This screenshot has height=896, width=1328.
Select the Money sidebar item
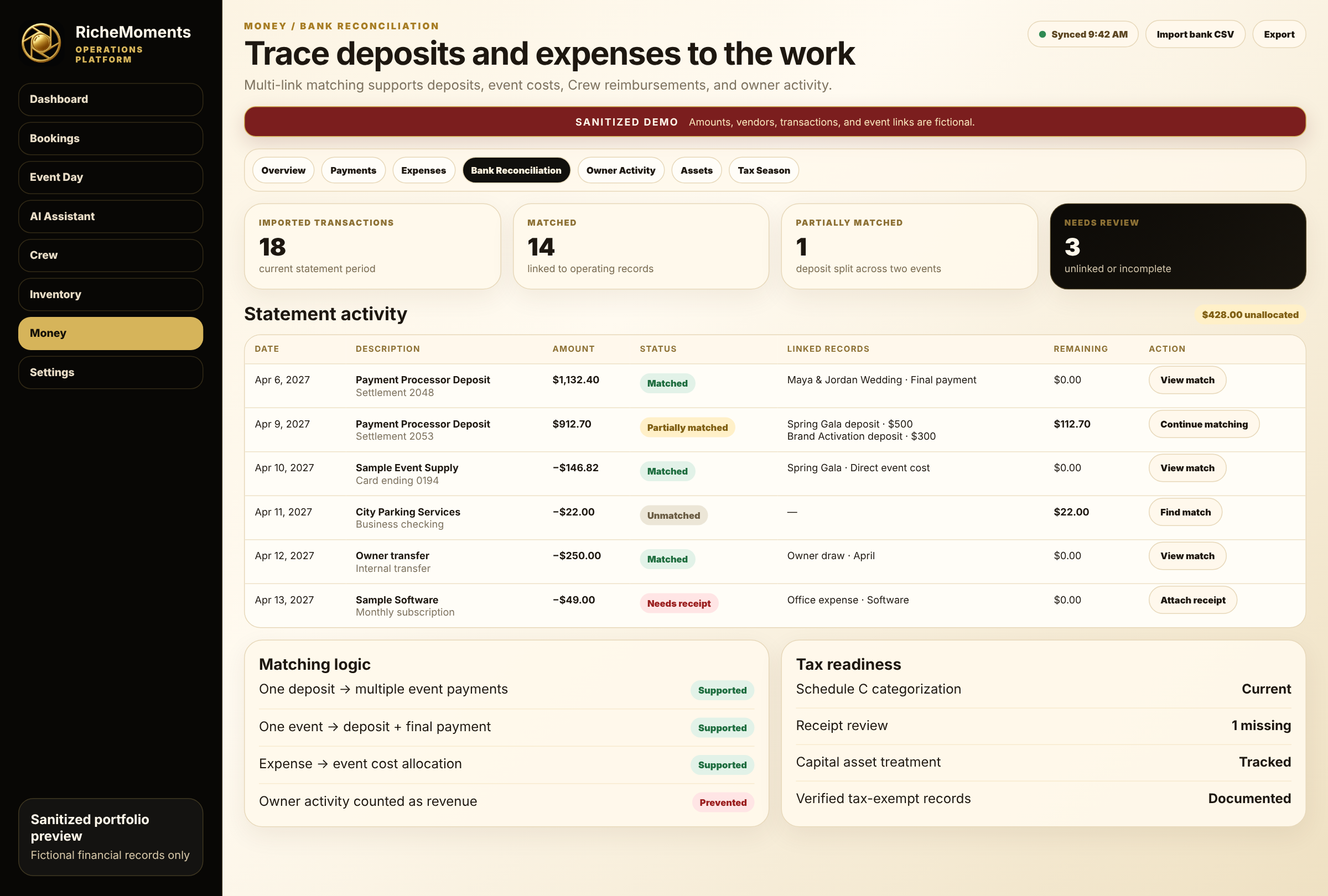(110, 334)
